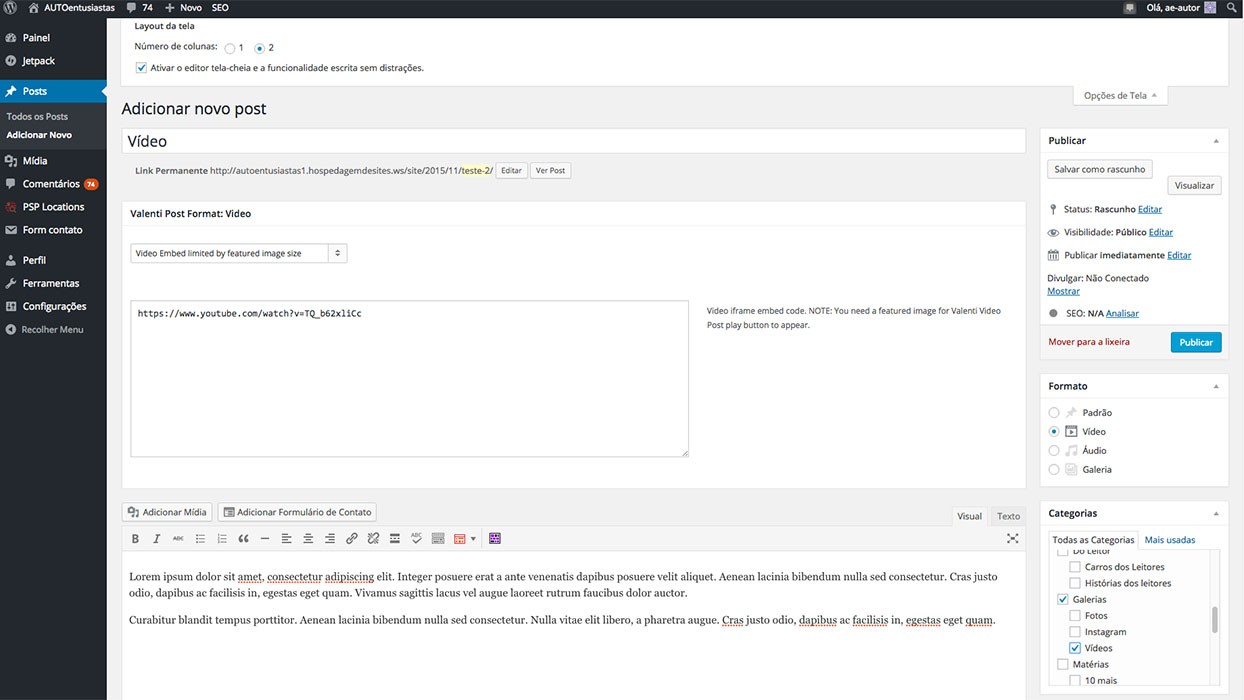The image size is (1244, 700).
Task: Click the post title field
Action: click(x=573, y=142)
